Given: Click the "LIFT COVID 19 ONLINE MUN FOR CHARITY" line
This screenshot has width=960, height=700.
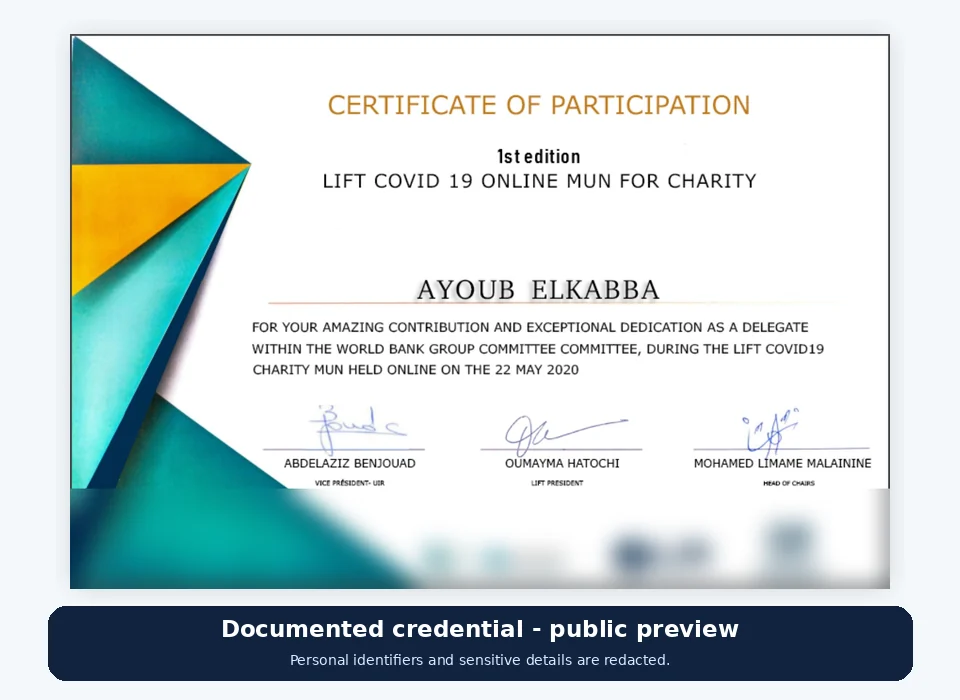Looking at the screenshot, I should [x=539, y=181].
